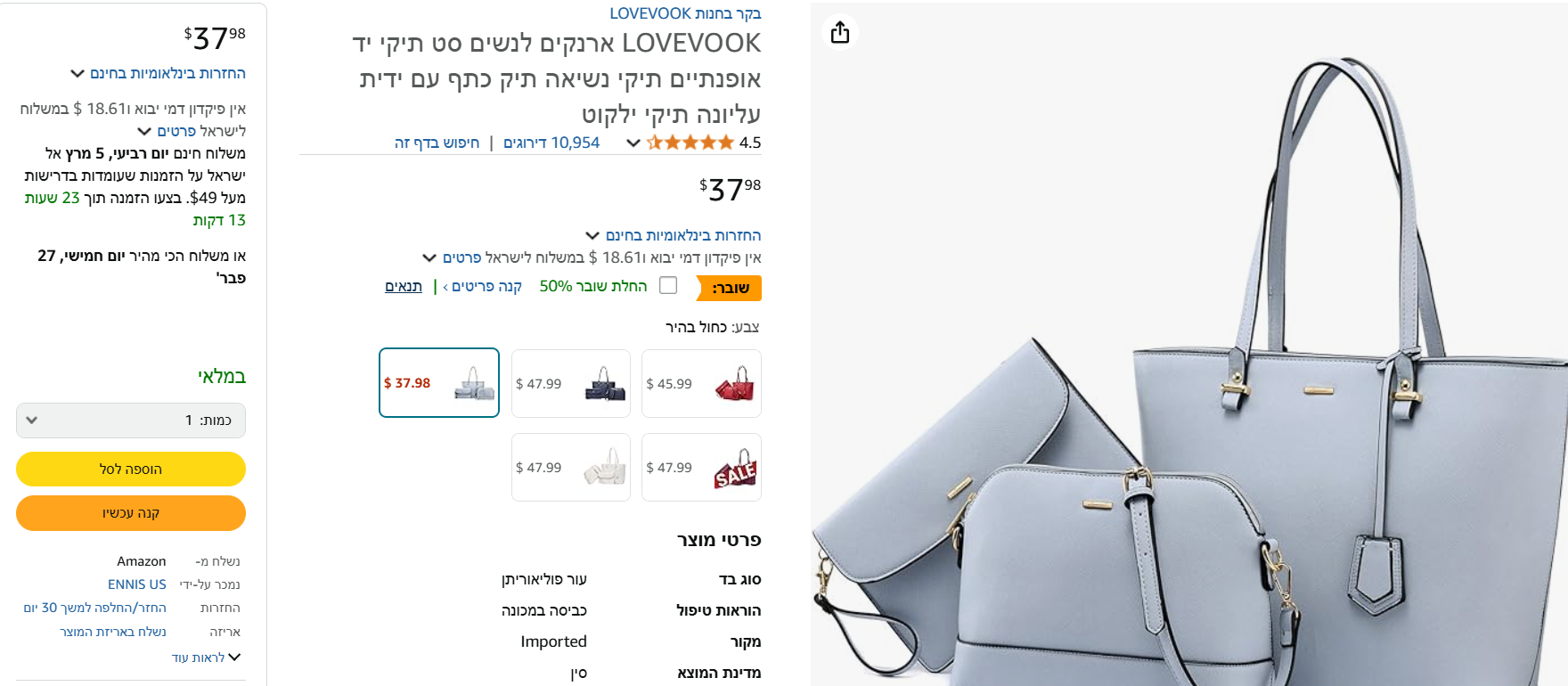Image resolution: width=1568 pixels, height=686 pixels.
Task: Select the light blue $37.98 color swatch
Action: coord(439,383)
